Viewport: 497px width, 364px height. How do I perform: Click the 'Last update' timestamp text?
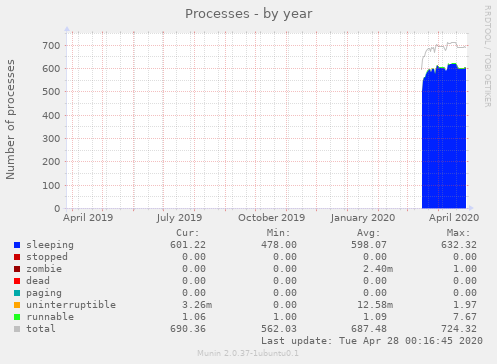[x=372, y=341]
